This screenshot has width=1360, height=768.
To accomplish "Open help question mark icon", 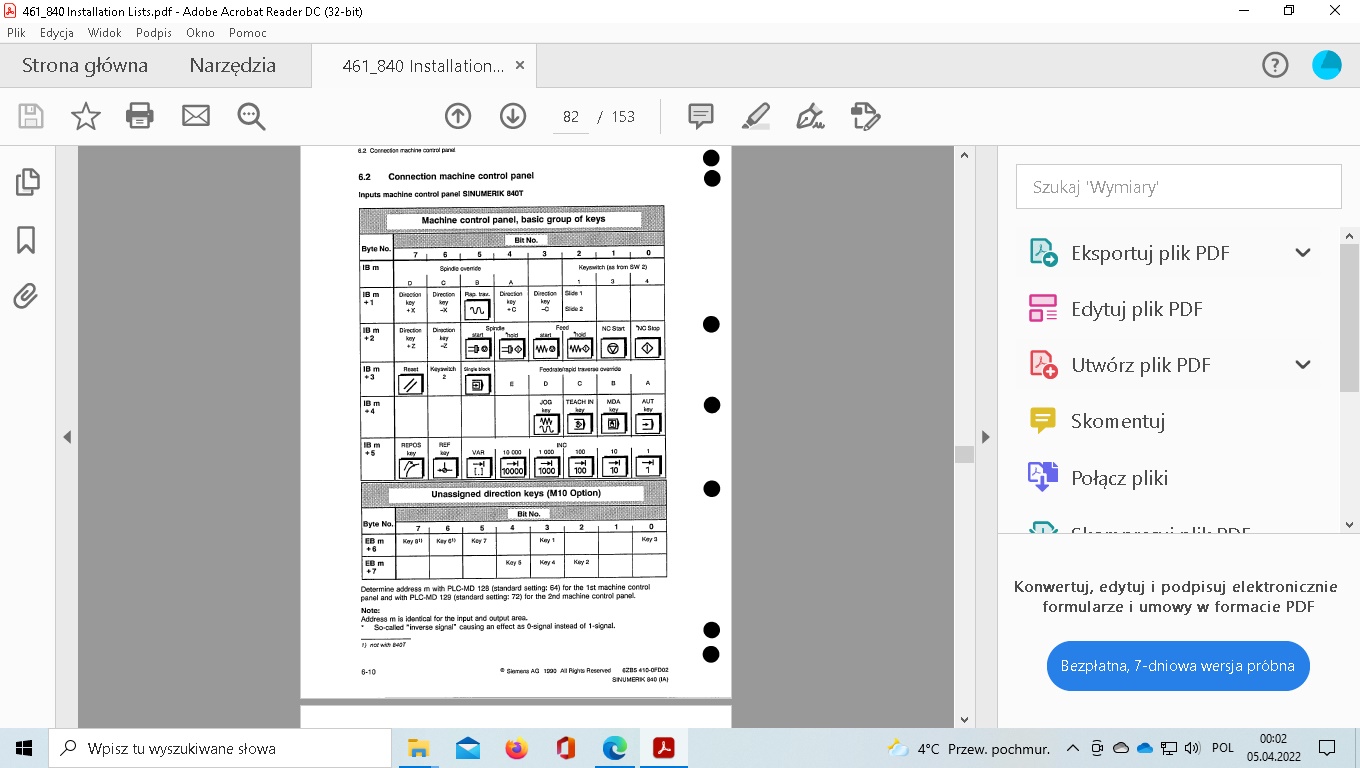I will coord(1275,65).
